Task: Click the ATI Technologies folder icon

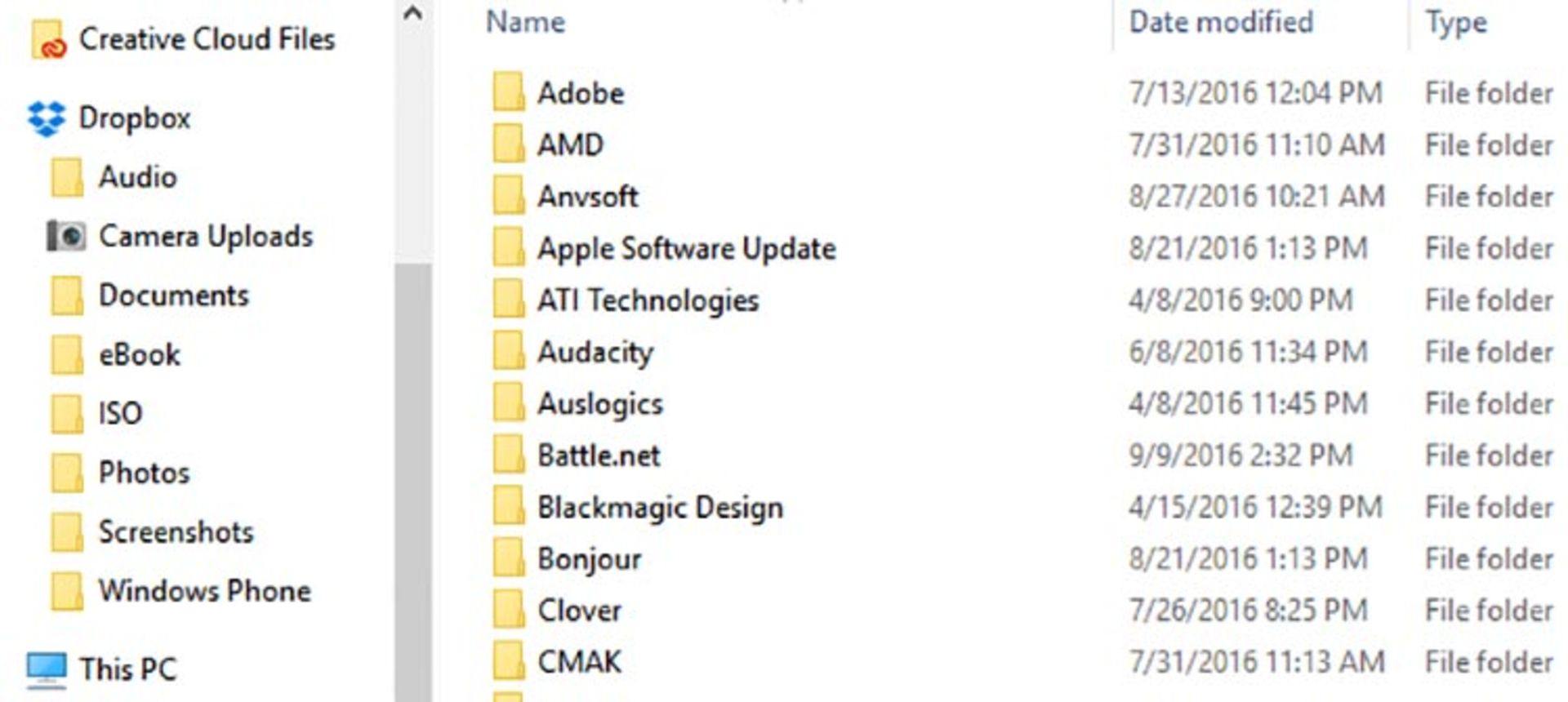Action: point(508,299)
